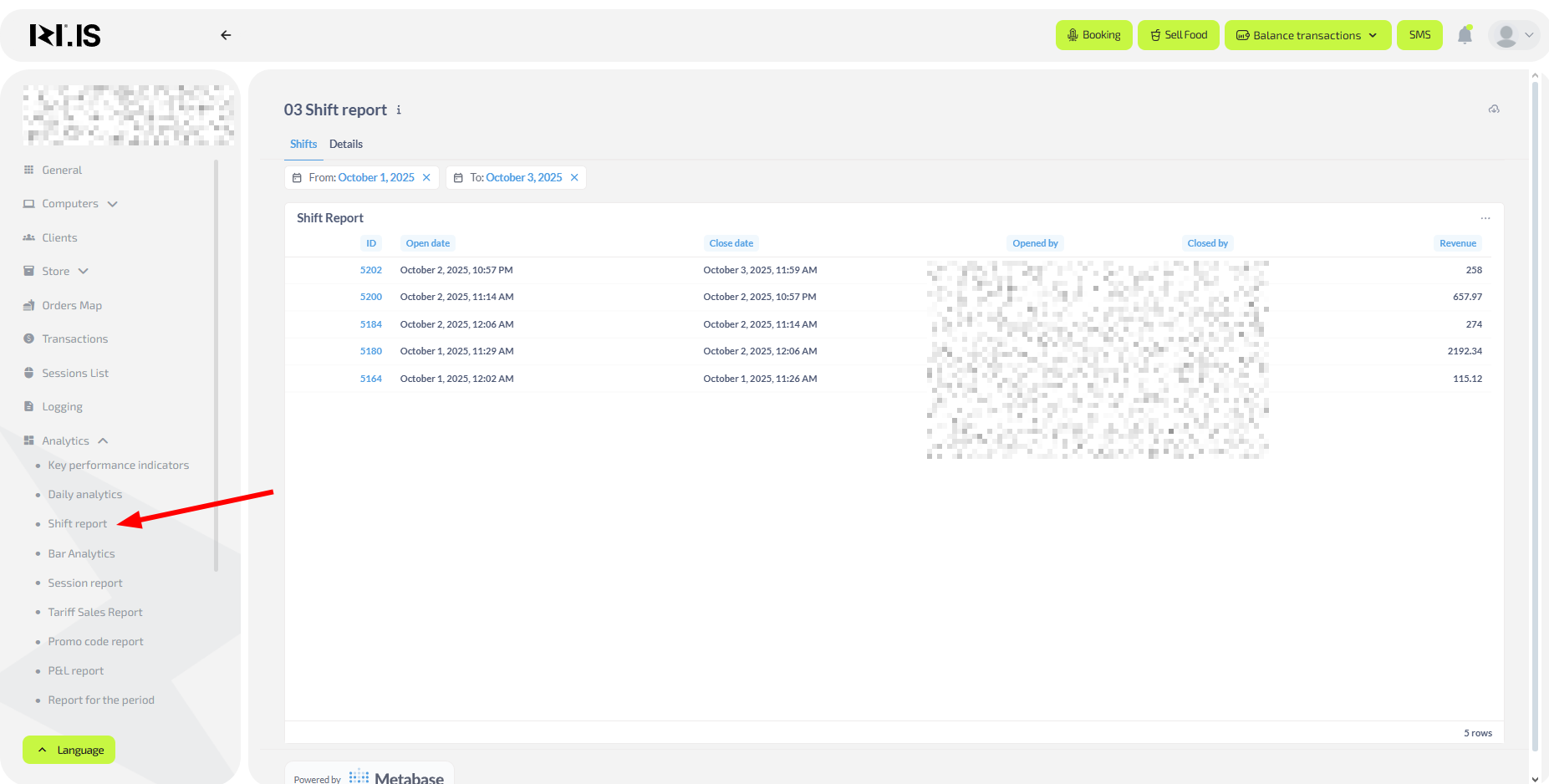Open the three-dot menu on Shift Report card
1549x784 pixels.
tap(1485, 218)
